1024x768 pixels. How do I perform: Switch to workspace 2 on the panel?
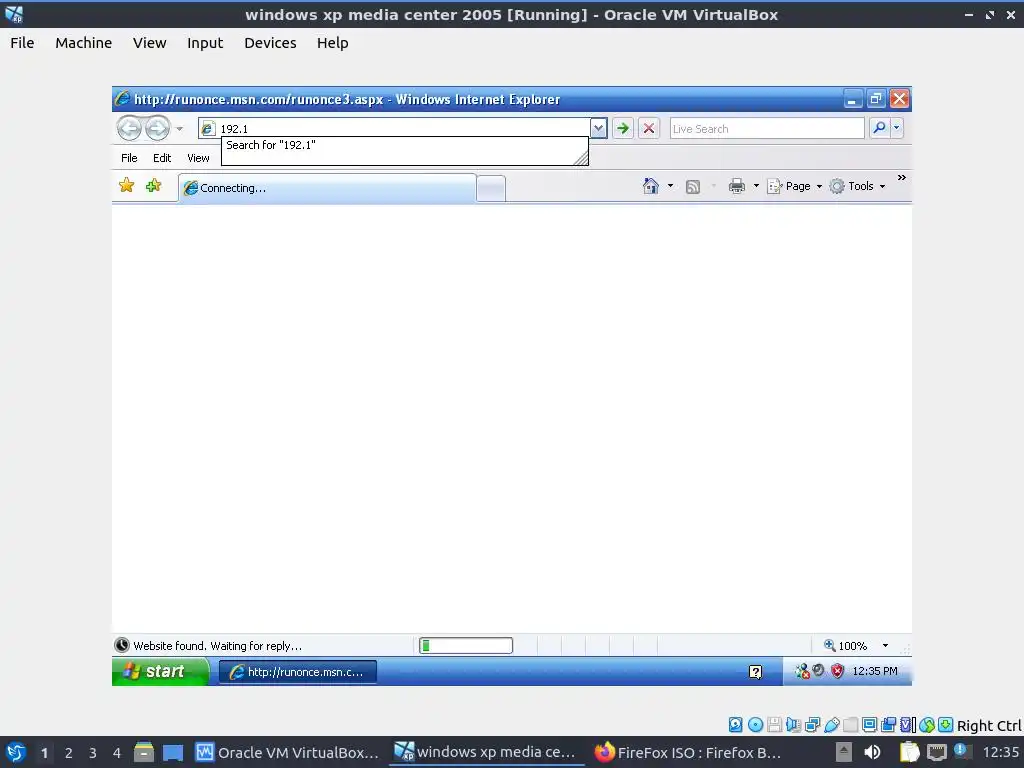(69, 753)
